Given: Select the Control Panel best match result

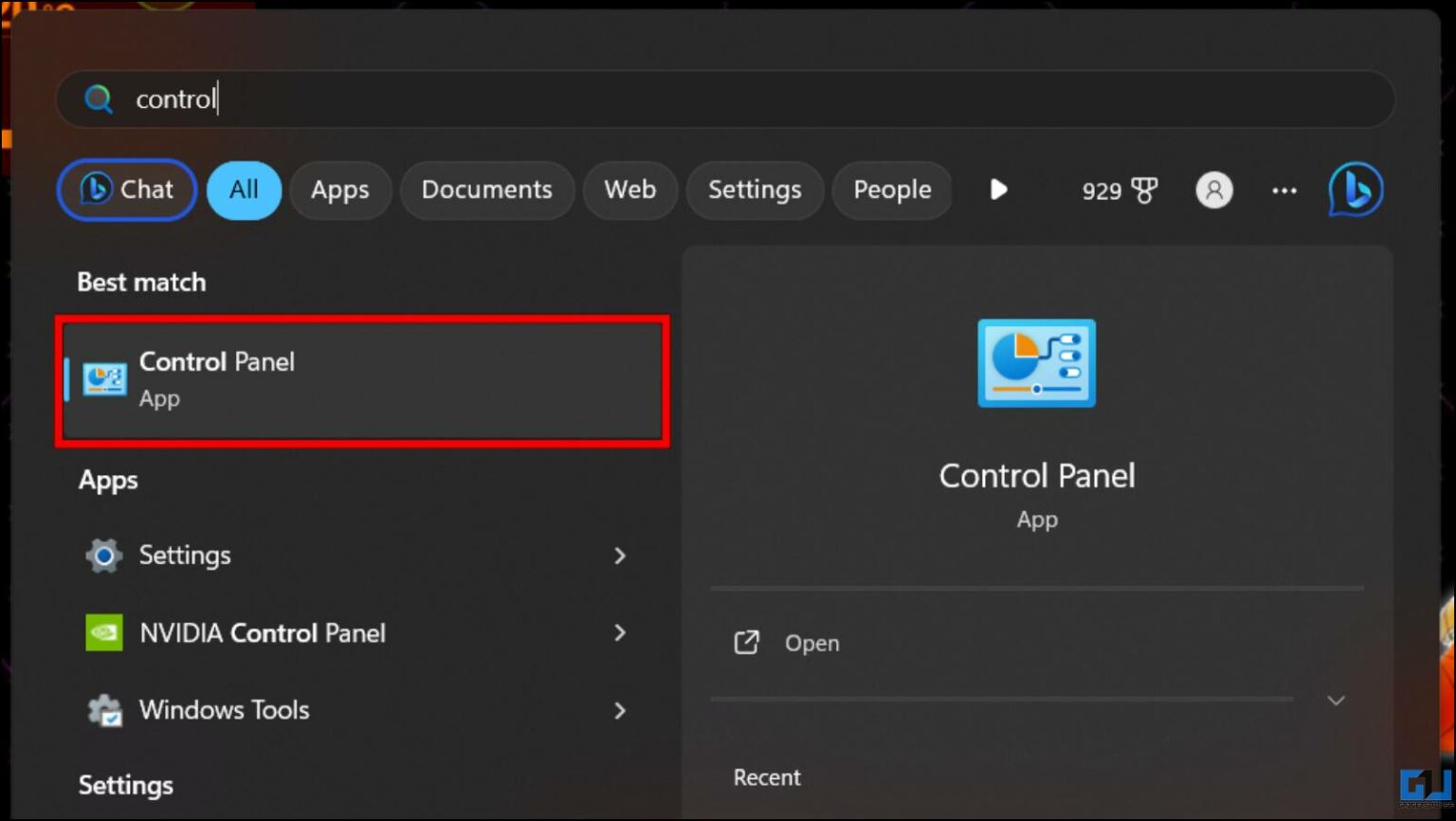Looking at the screenshot, I should click(362, 379).
